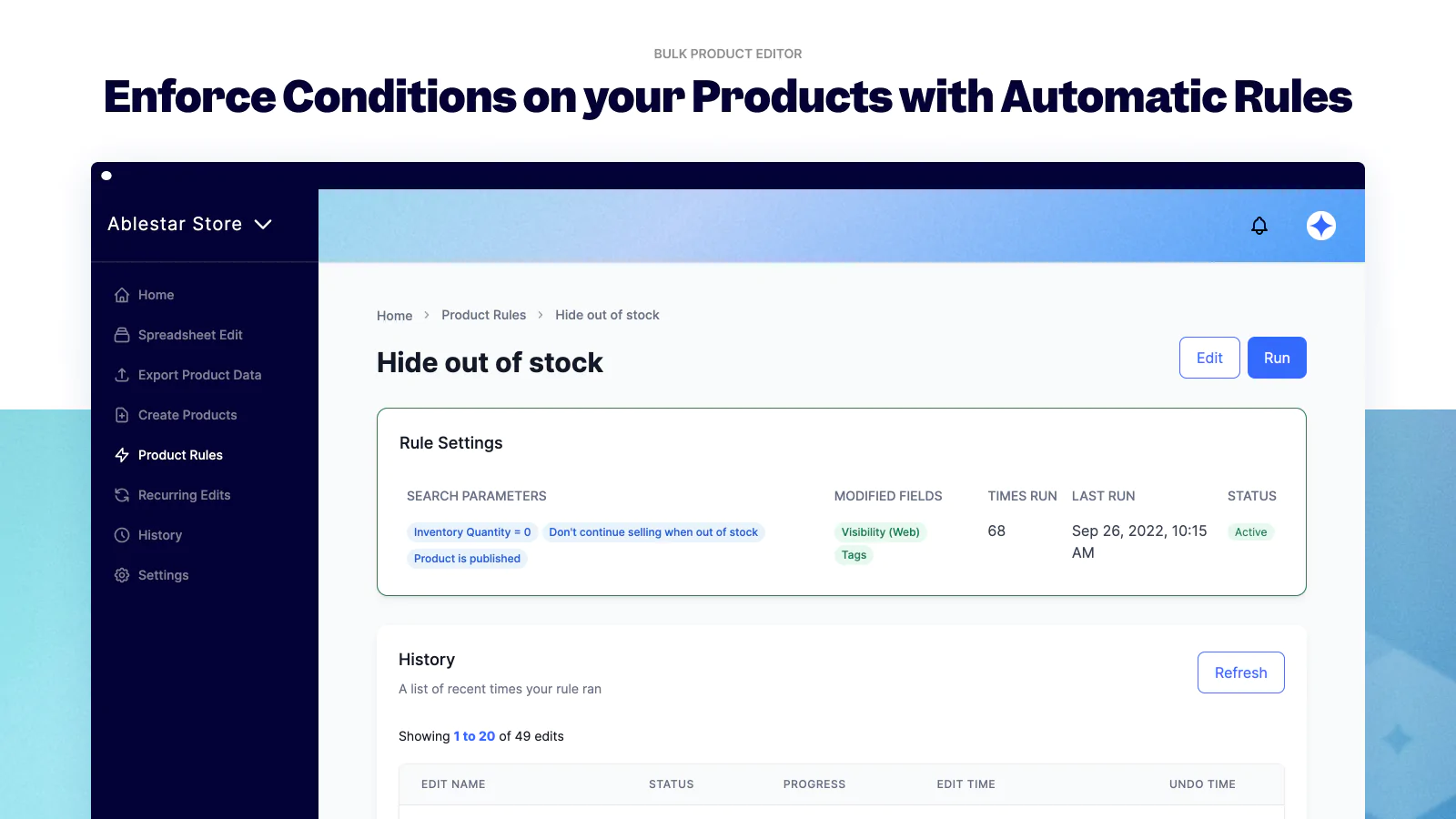Open Spreadsheet Edit menu item
This screenshot has width=1456, height=819.
coord(190,335)
